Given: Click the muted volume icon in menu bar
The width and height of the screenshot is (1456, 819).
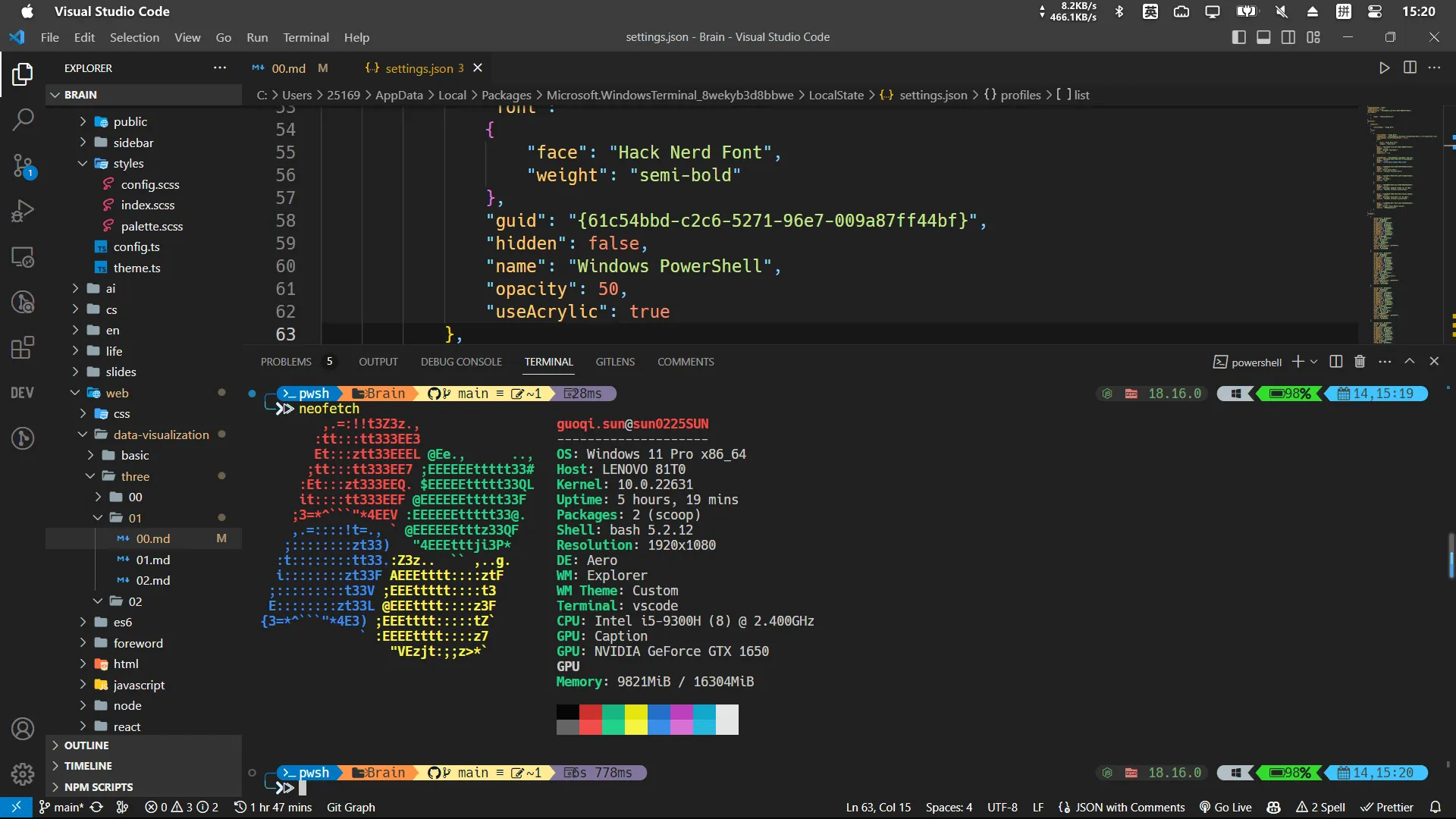Looking at the screenshot, I should [1282, 11].
